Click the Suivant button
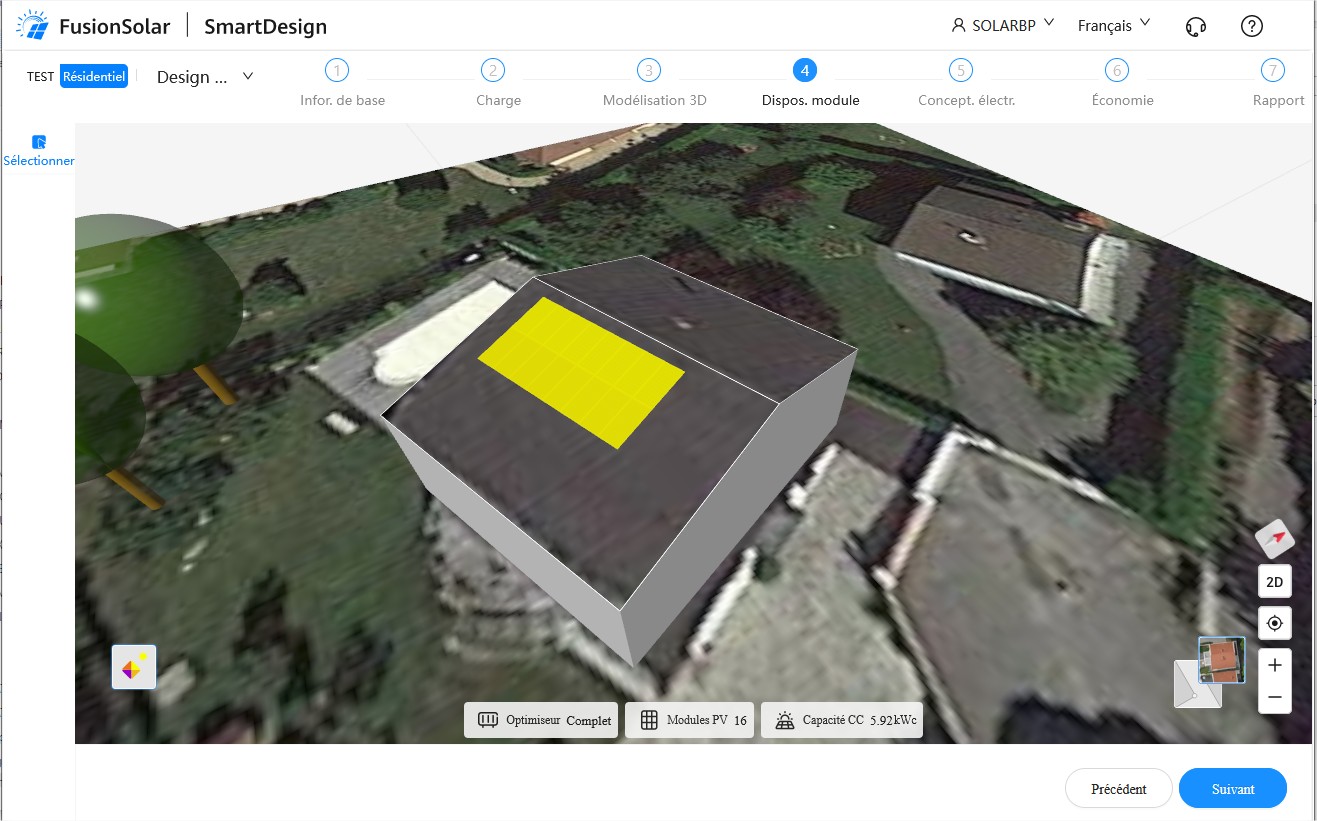1317x821 pixels. tap(1232, 788)
